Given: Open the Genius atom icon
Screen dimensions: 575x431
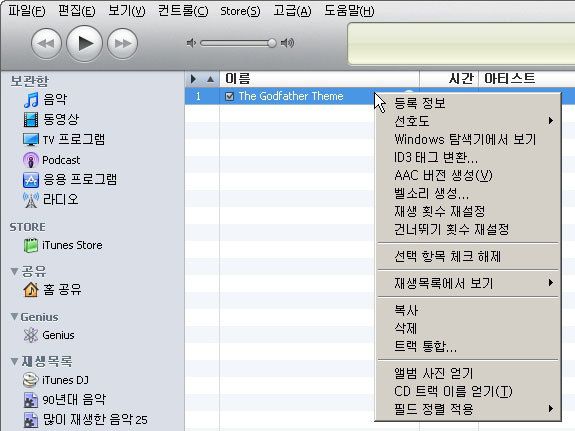Looking at the screenshot, I should (x=31, y=335).
